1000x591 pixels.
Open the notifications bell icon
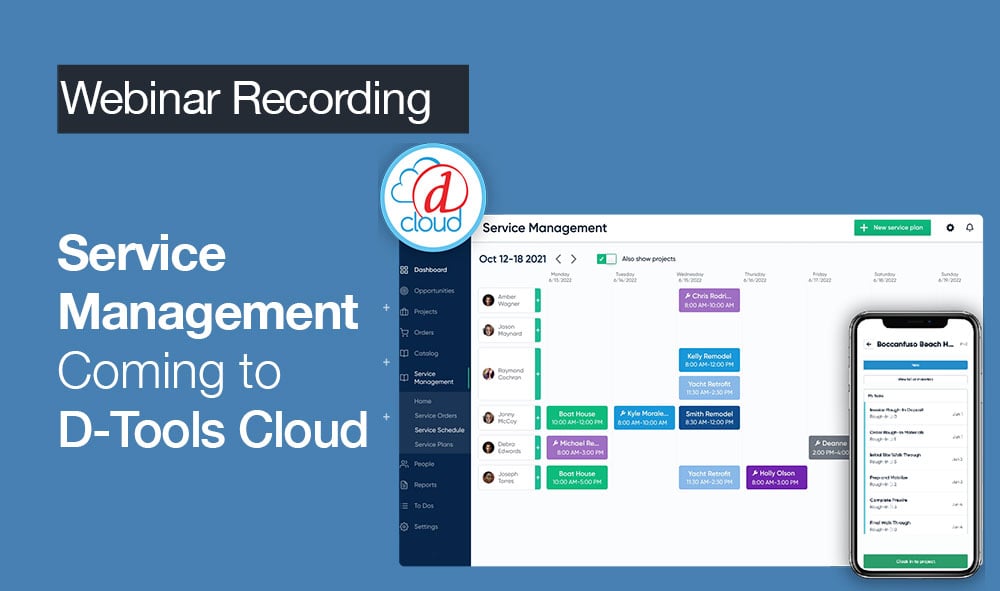coord(969,228)
